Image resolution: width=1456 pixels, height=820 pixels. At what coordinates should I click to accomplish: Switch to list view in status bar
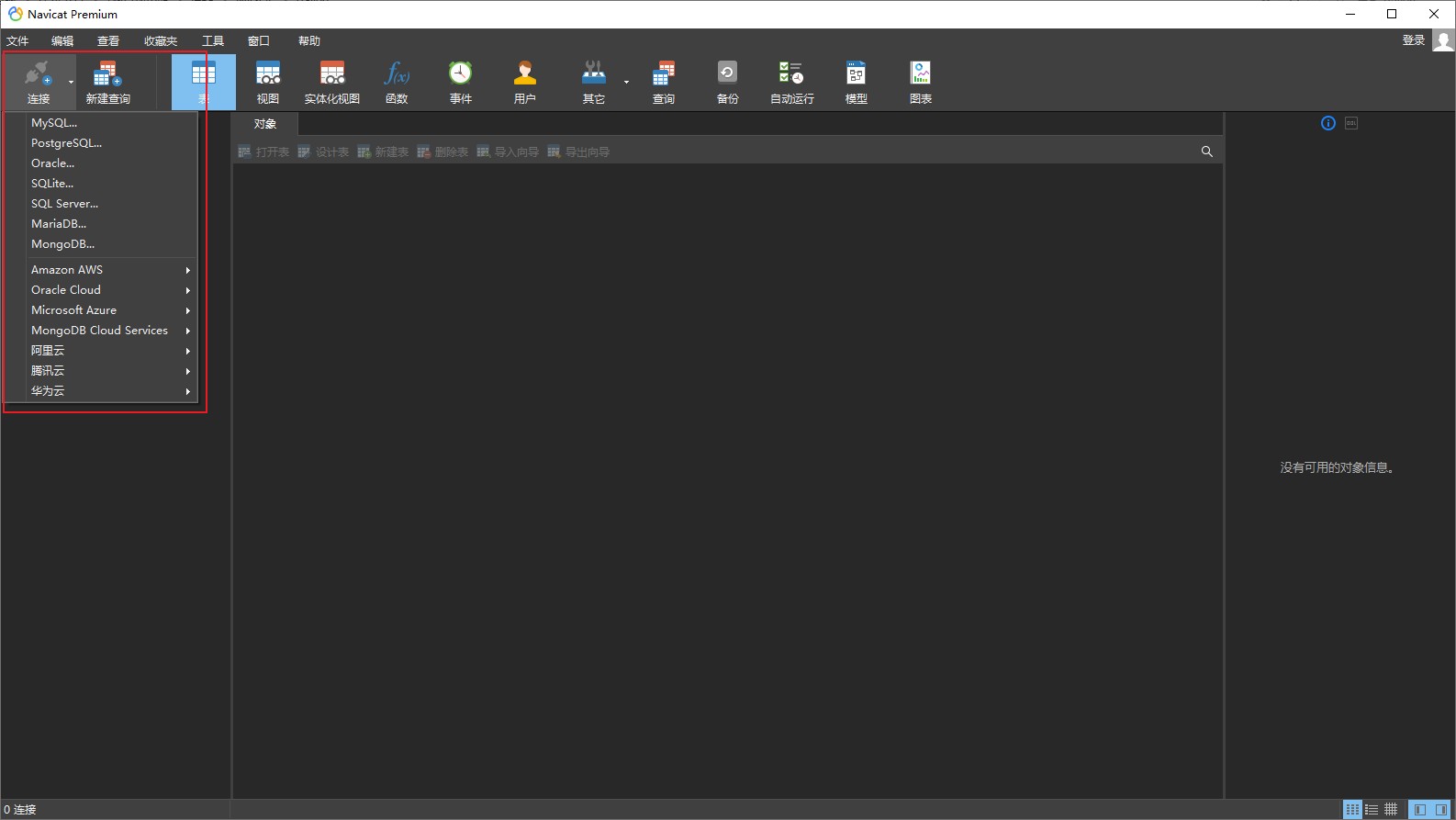coord(1372,810)
